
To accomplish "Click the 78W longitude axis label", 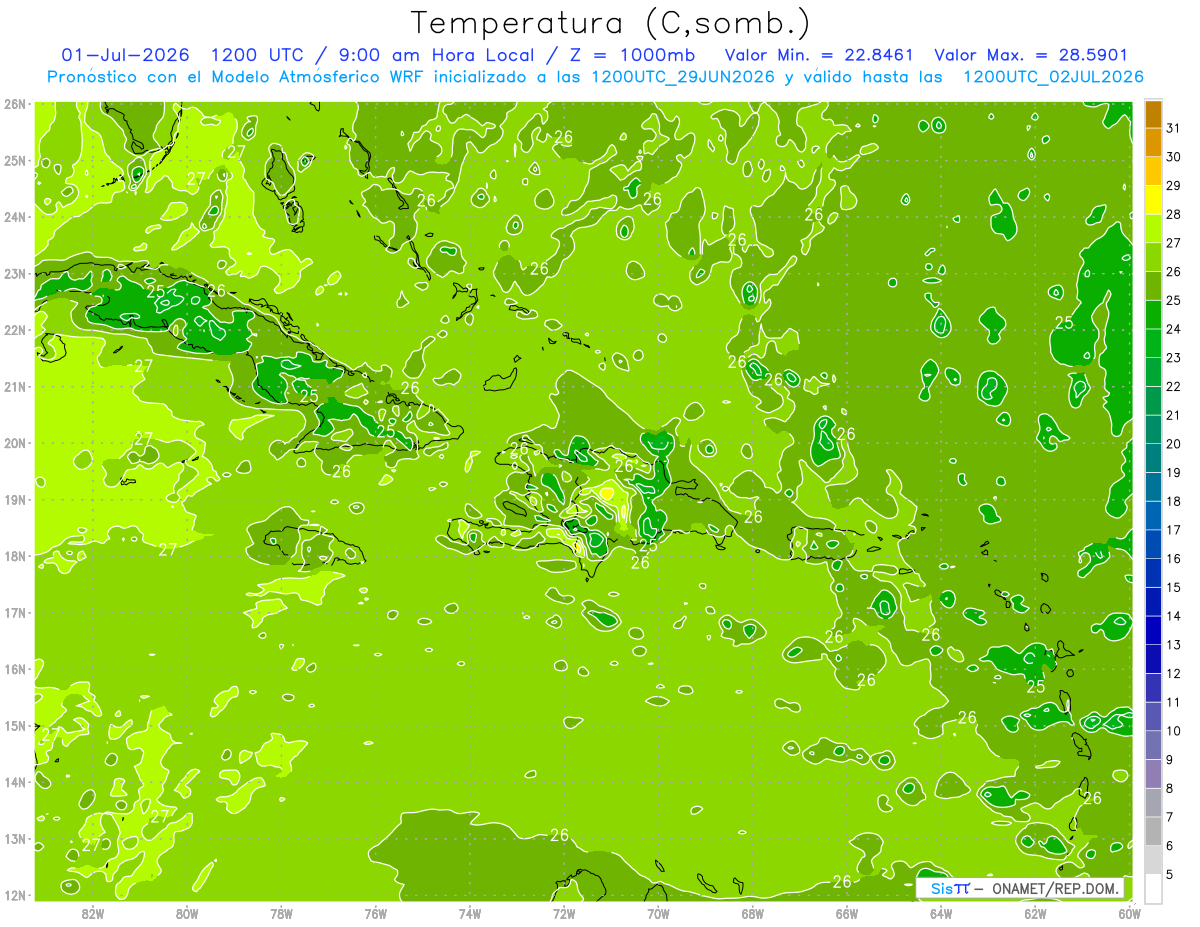I will pyautogui.click(x=281, y=912).
